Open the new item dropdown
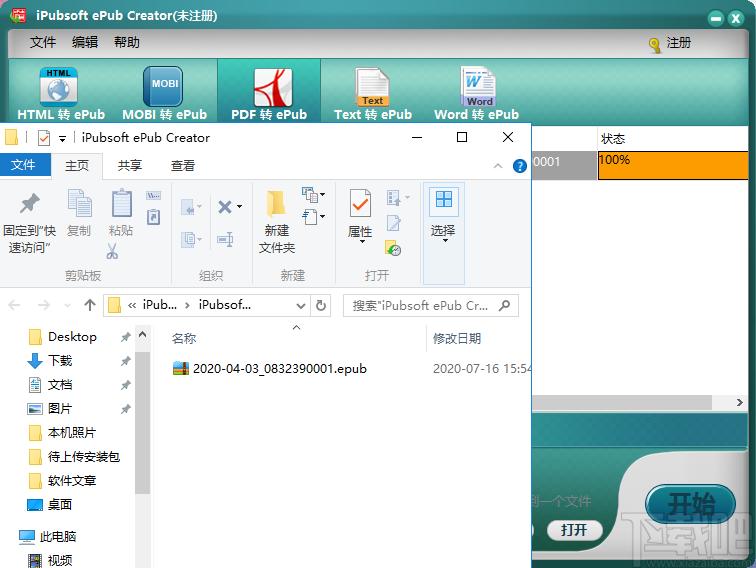This screenshot has width=756, height=568. pos(313,194)
